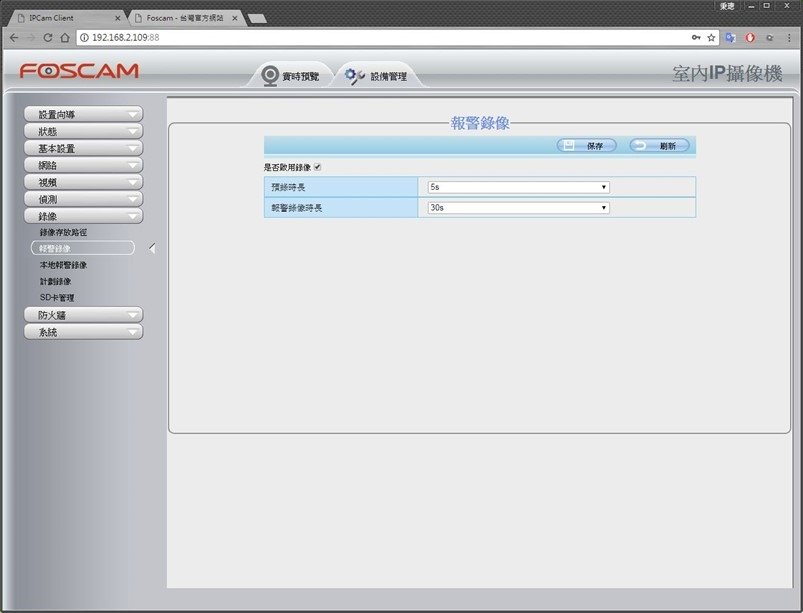Screen dimensions: 803x613
Task: Expand the 防火牆 menu section
Action: (83, 314)
